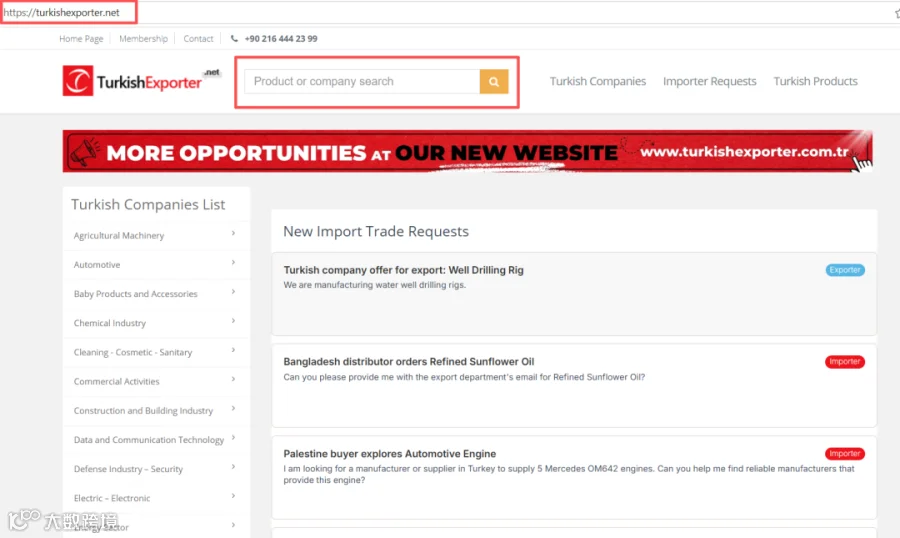Open Cleaning - Cosmetic - Sanitary category
The width and height of the screenshot is (900, 538).
click(x=133, y=352)
